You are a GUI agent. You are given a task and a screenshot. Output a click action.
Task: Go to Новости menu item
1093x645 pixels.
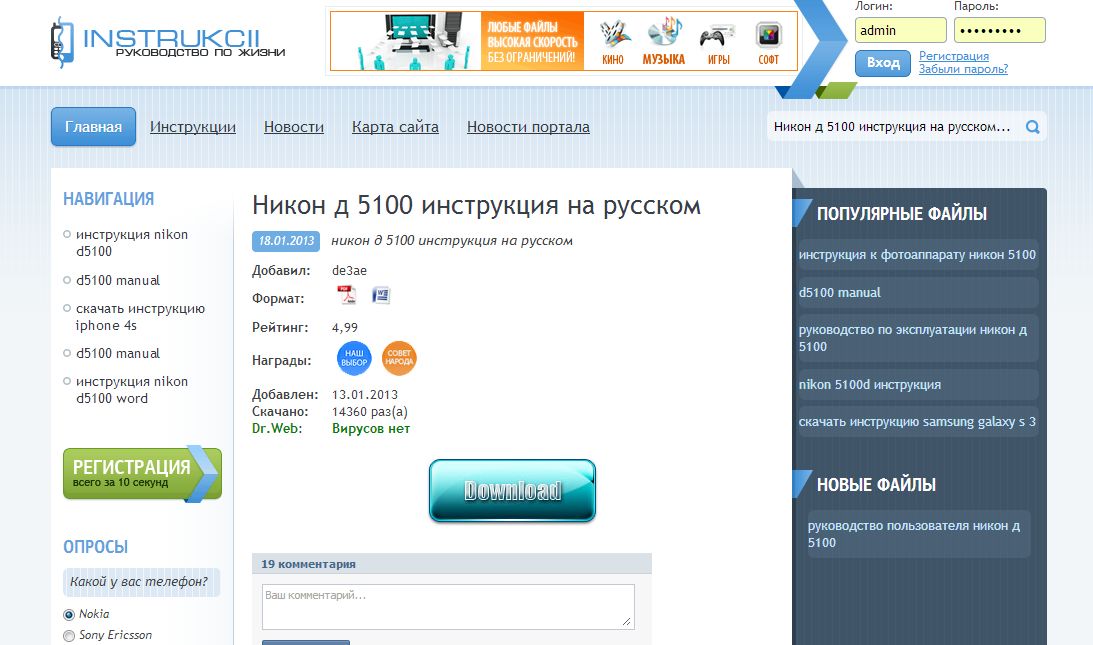(293, 127)
